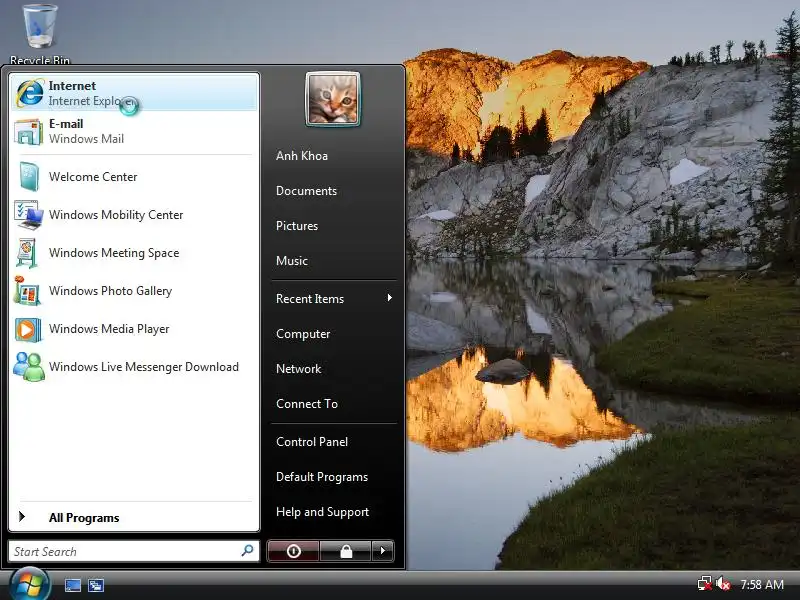Open the Anh Khoa user folder
Screen dimensions: 800x600
[x=302, y=156]
